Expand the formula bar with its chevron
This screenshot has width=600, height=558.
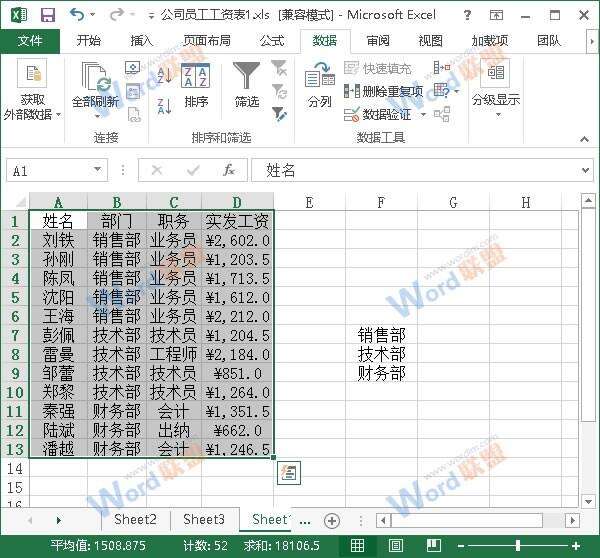click(585, 170)
